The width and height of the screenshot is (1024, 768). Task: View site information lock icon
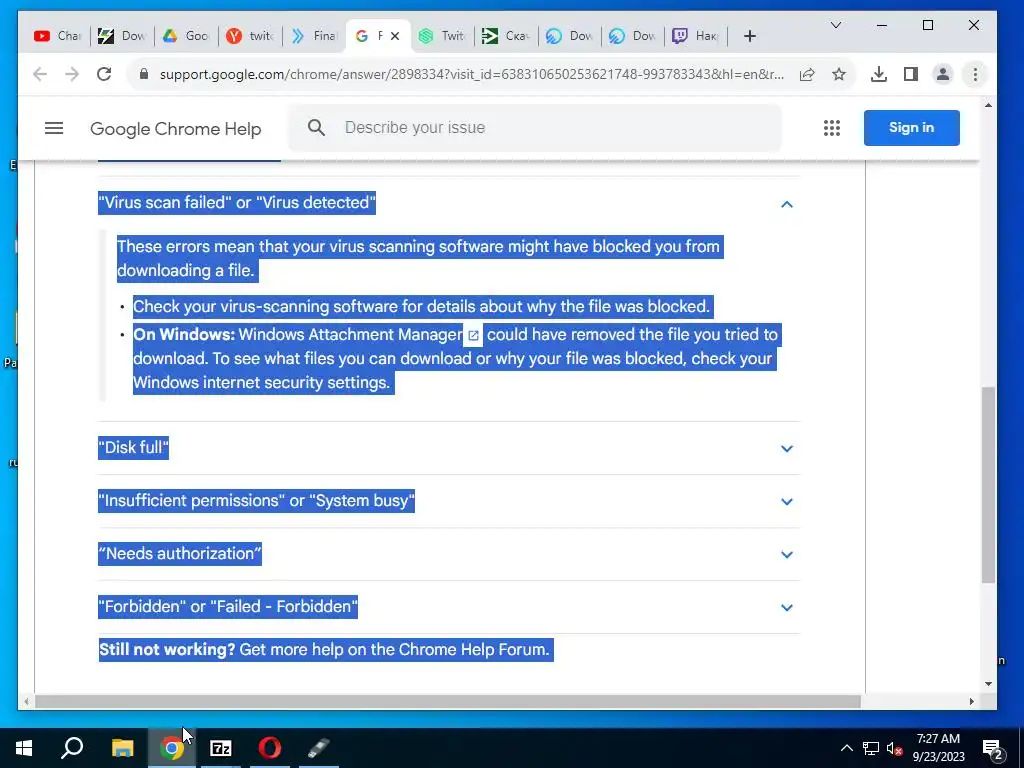[x=144, y=74]
